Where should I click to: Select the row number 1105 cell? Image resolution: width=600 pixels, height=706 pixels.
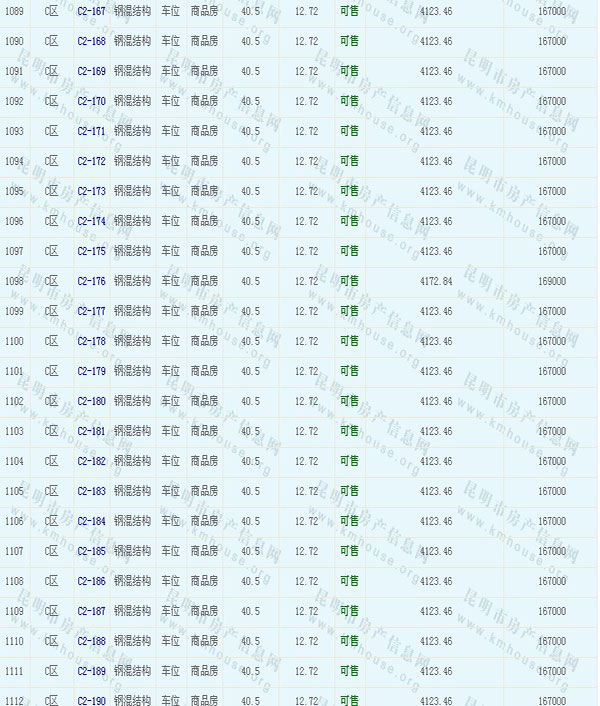pos(14,491)
